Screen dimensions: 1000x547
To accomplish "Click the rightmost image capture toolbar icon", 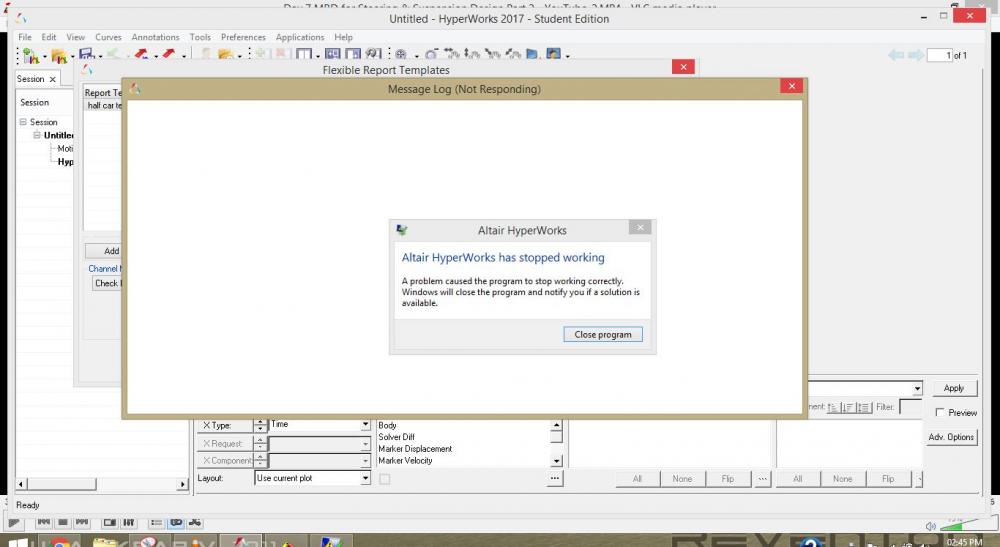I will pyautogui.click(x=554, y=55).
